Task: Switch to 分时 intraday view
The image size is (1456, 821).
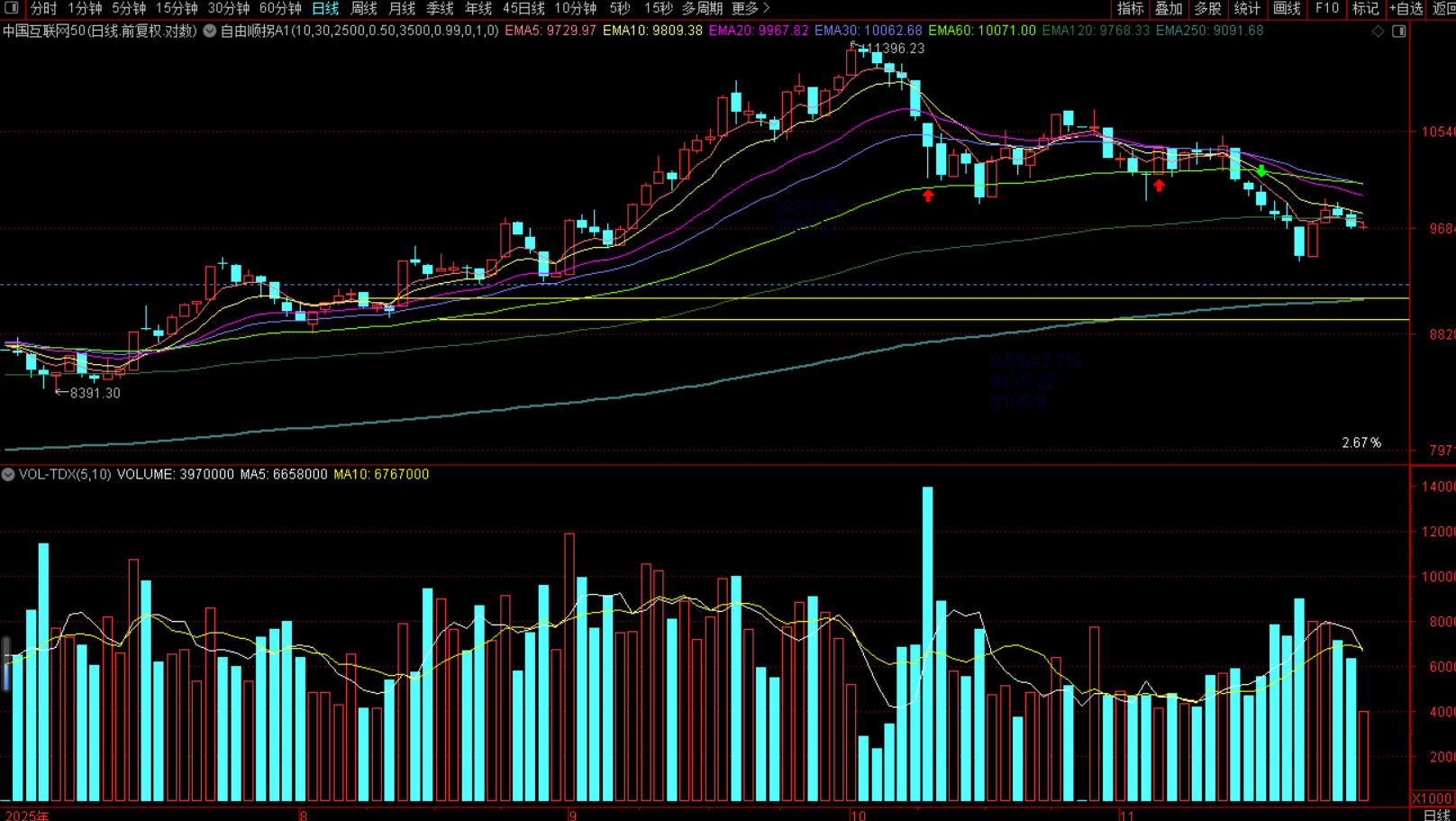Action: point(43,8)
